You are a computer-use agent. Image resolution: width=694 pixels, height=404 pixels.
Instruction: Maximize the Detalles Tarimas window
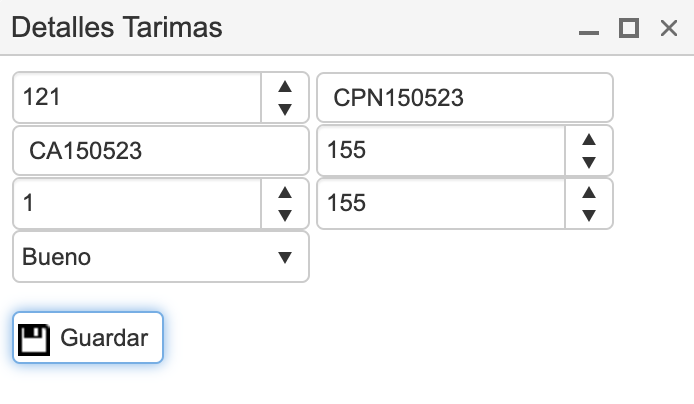pyautogui.click(x=628, y=28)
